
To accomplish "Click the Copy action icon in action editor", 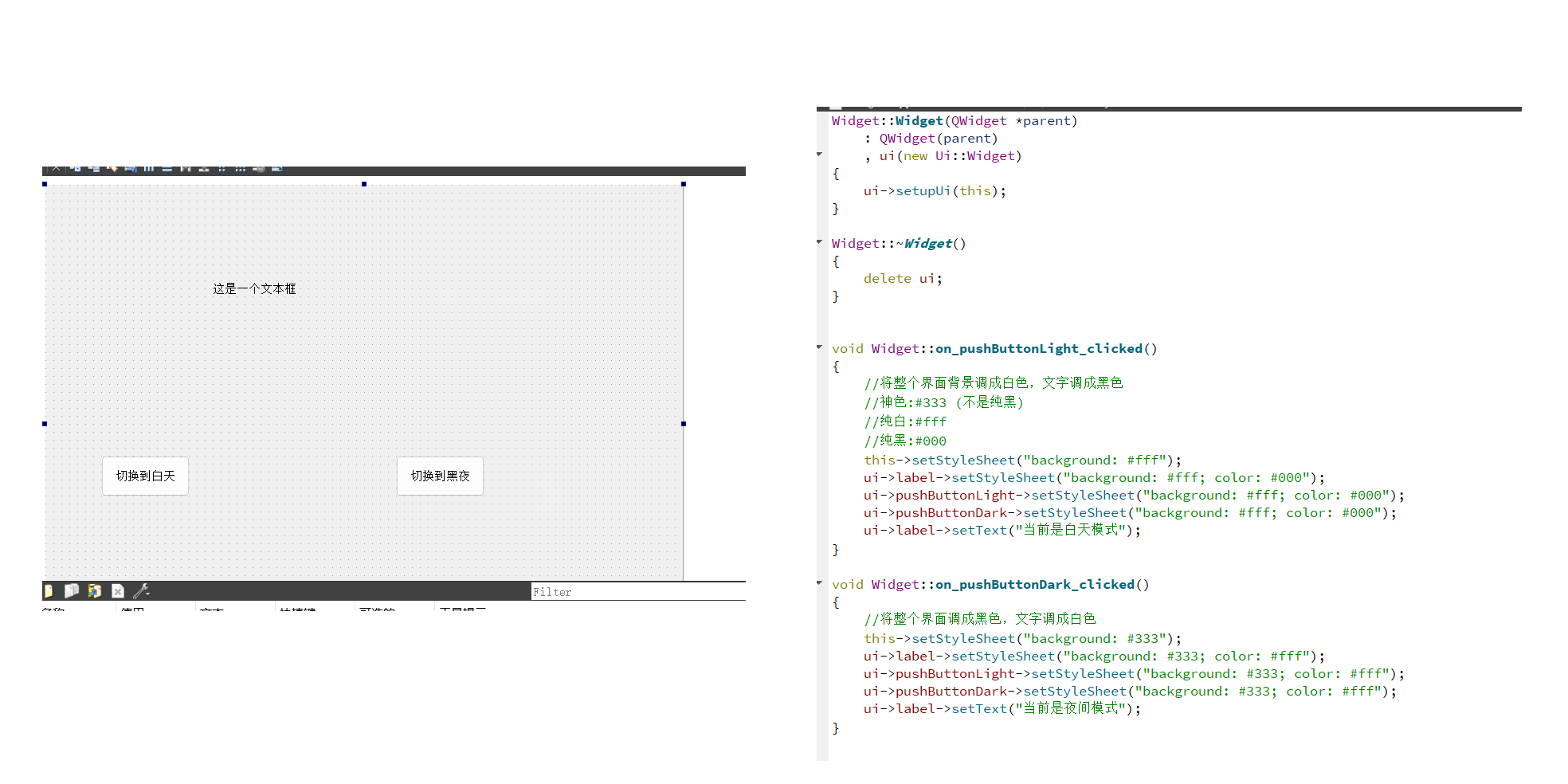I will pyautogui.click(x=72, y=591).
